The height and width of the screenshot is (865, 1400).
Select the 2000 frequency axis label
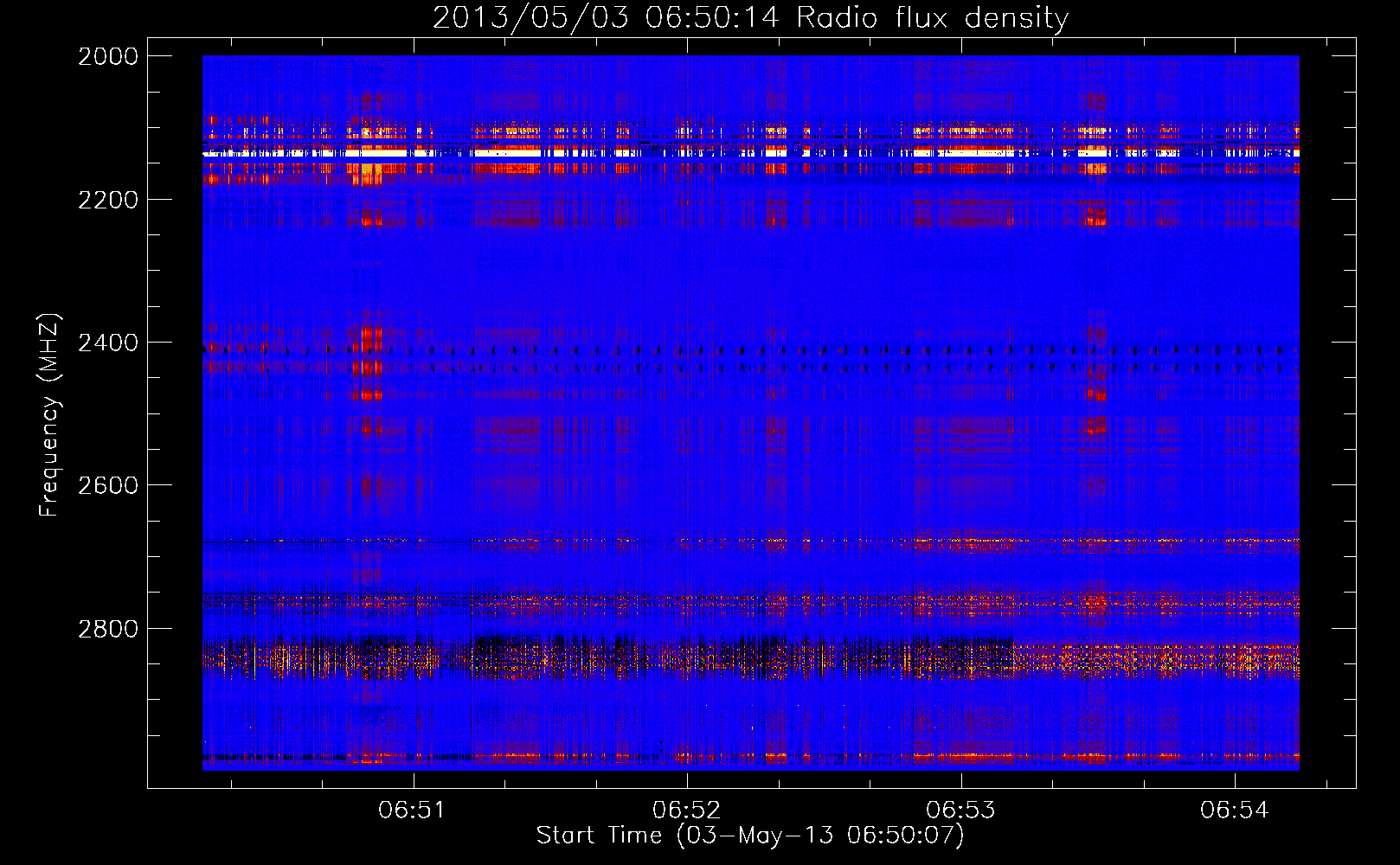point(108,56)
